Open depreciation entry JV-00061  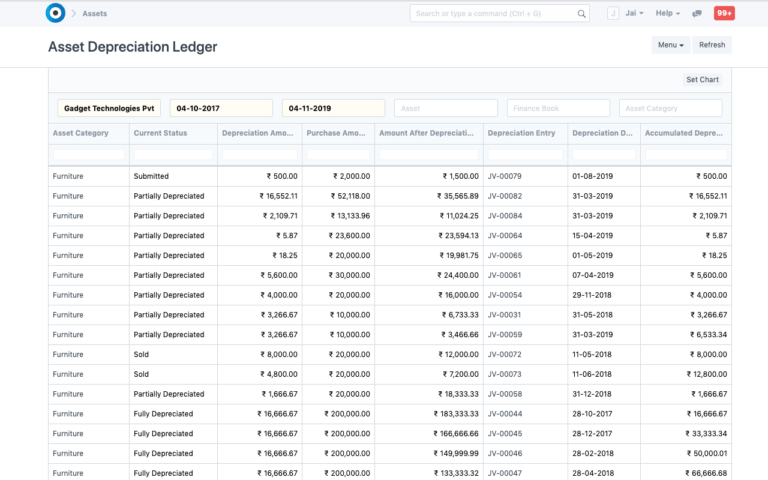click(504, 275)
